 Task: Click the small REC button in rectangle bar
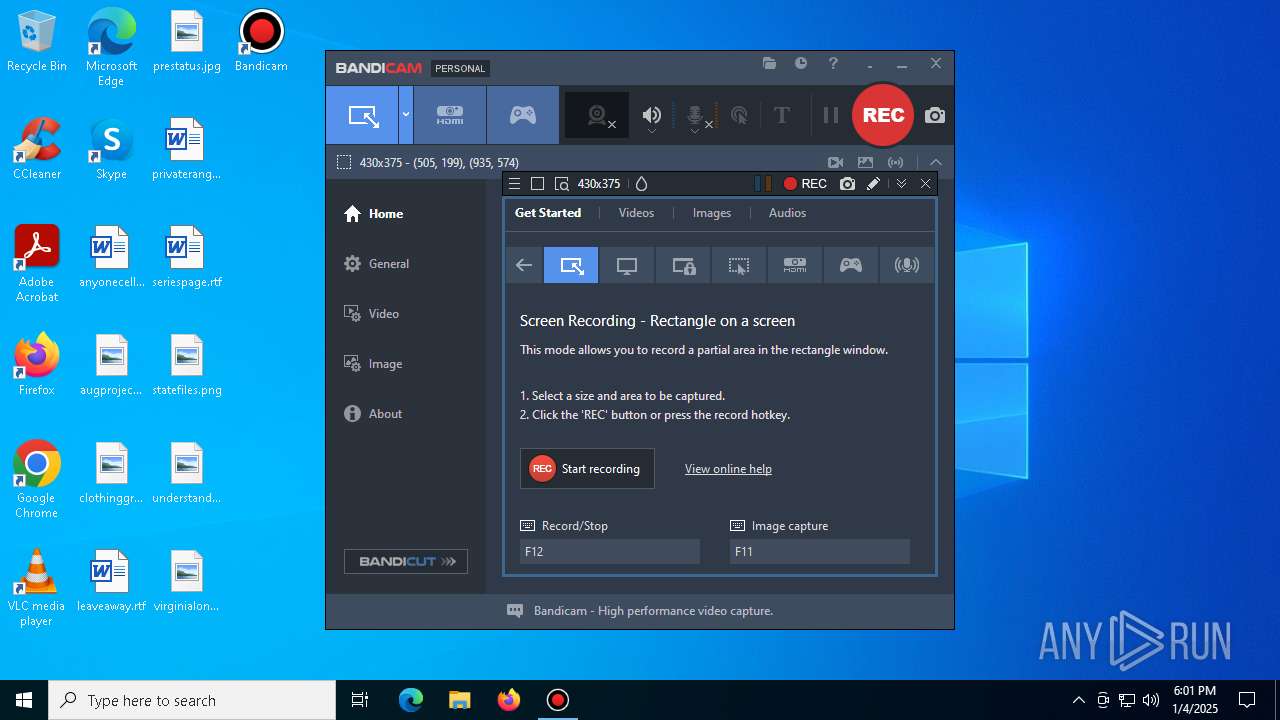pos(805,184)
